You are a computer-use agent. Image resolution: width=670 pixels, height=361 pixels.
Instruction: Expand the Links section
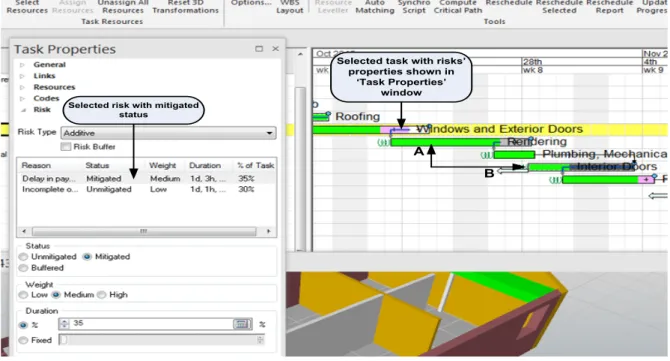coord(23,76)
